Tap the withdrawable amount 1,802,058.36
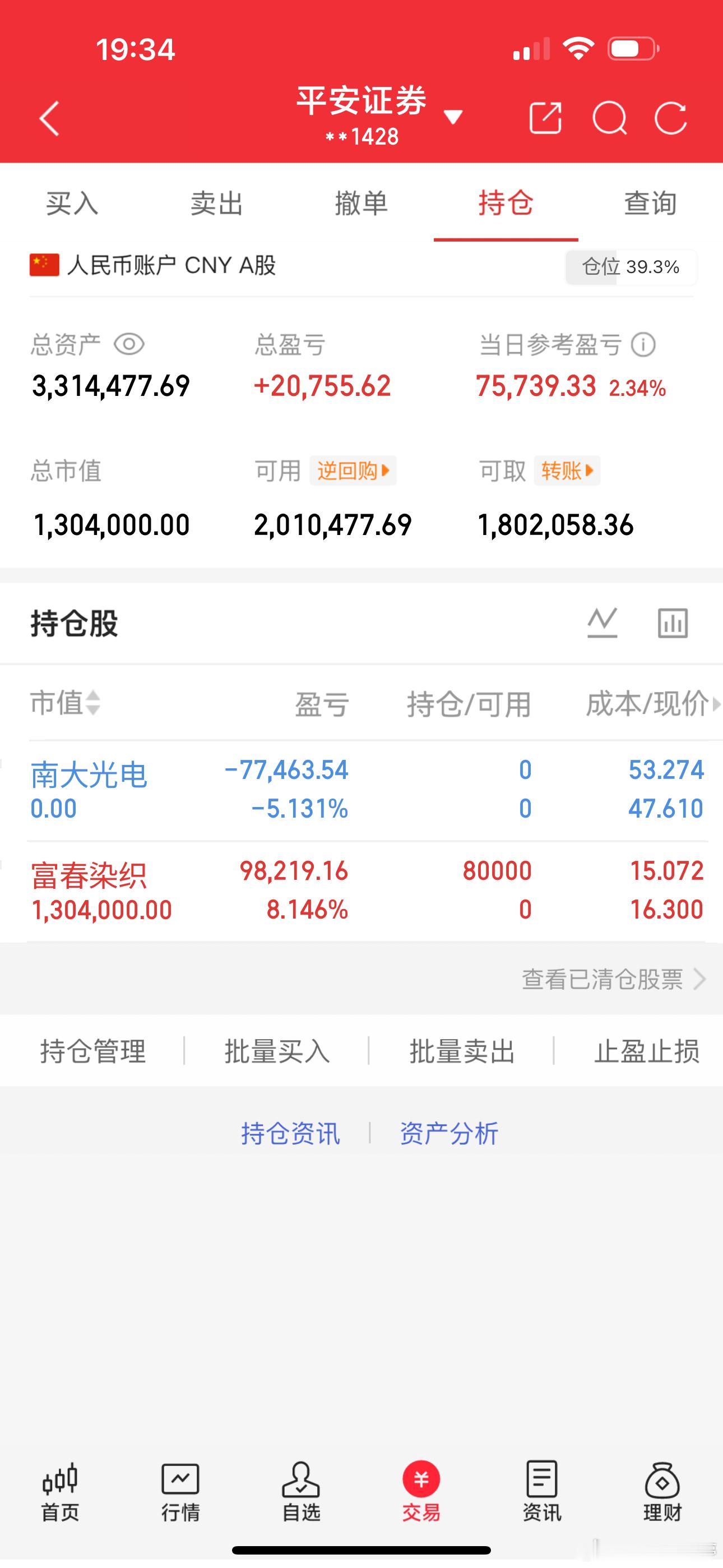Image resolution: width=723 pixels, height=1568 pixels. pos(555,525)
